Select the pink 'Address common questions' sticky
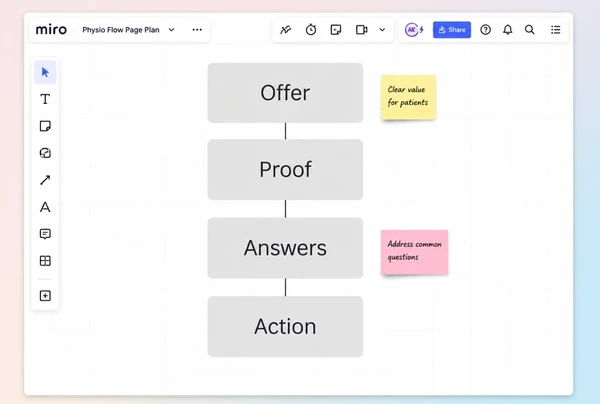The height and width of the screenshot is (404, 600). [414, 252]
